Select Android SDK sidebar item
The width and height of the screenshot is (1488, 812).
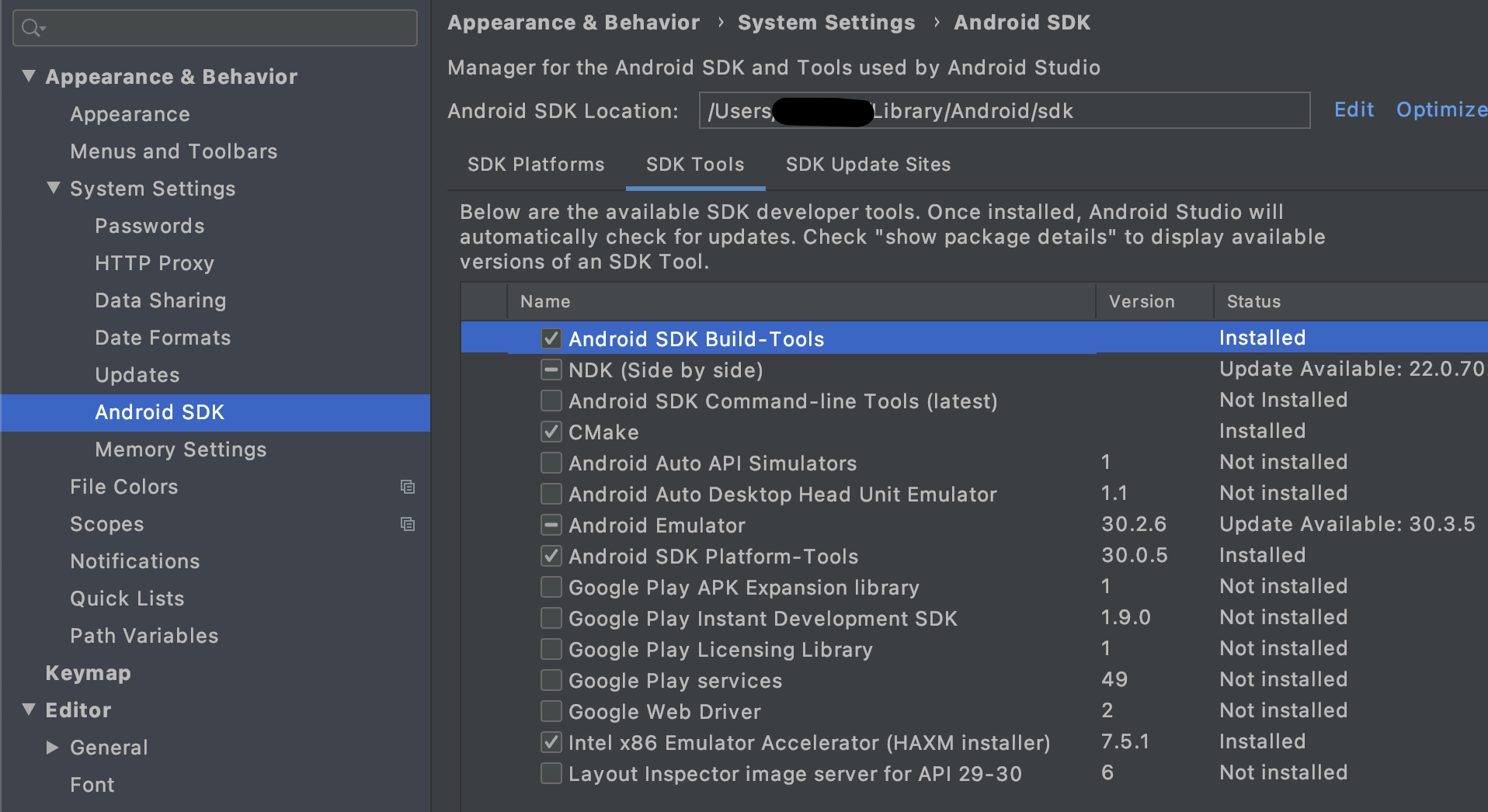coord(215,412)
